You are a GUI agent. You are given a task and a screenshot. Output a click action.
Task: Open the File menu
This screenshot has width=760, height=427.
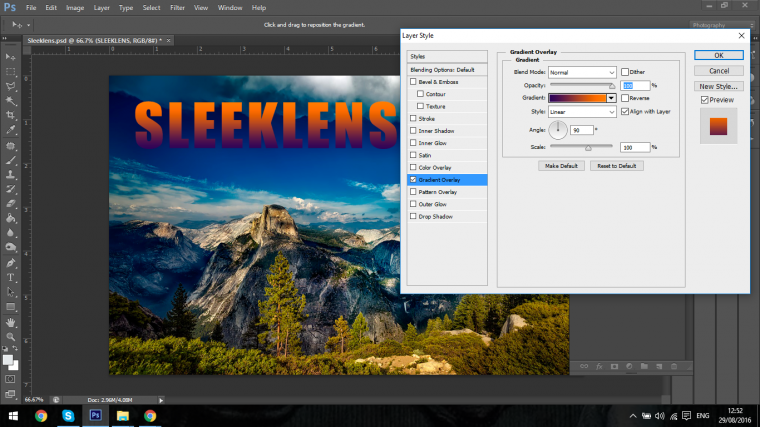[31, 8]
